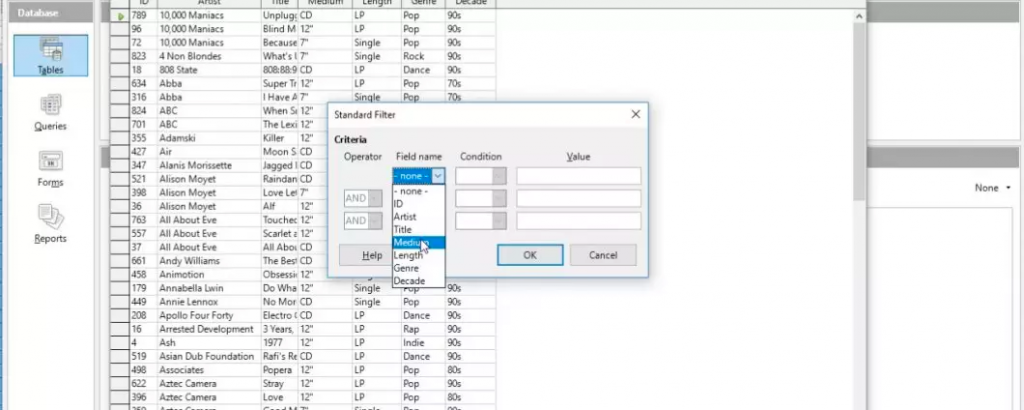Close the Standard Filter dialog

[x=635, y=114]
